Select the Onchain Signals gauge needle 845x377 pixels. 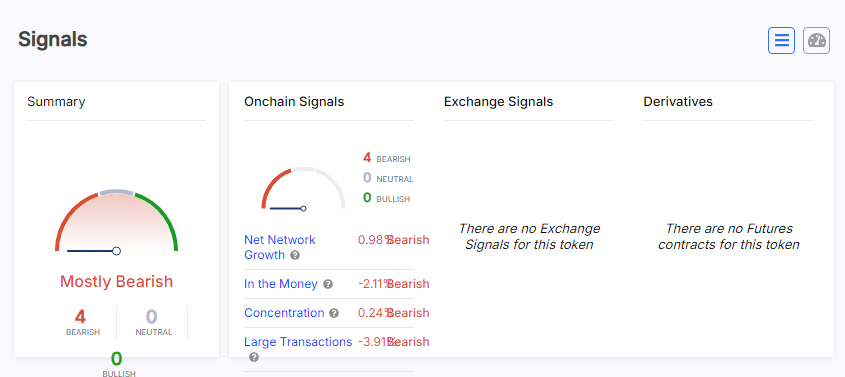288,208
